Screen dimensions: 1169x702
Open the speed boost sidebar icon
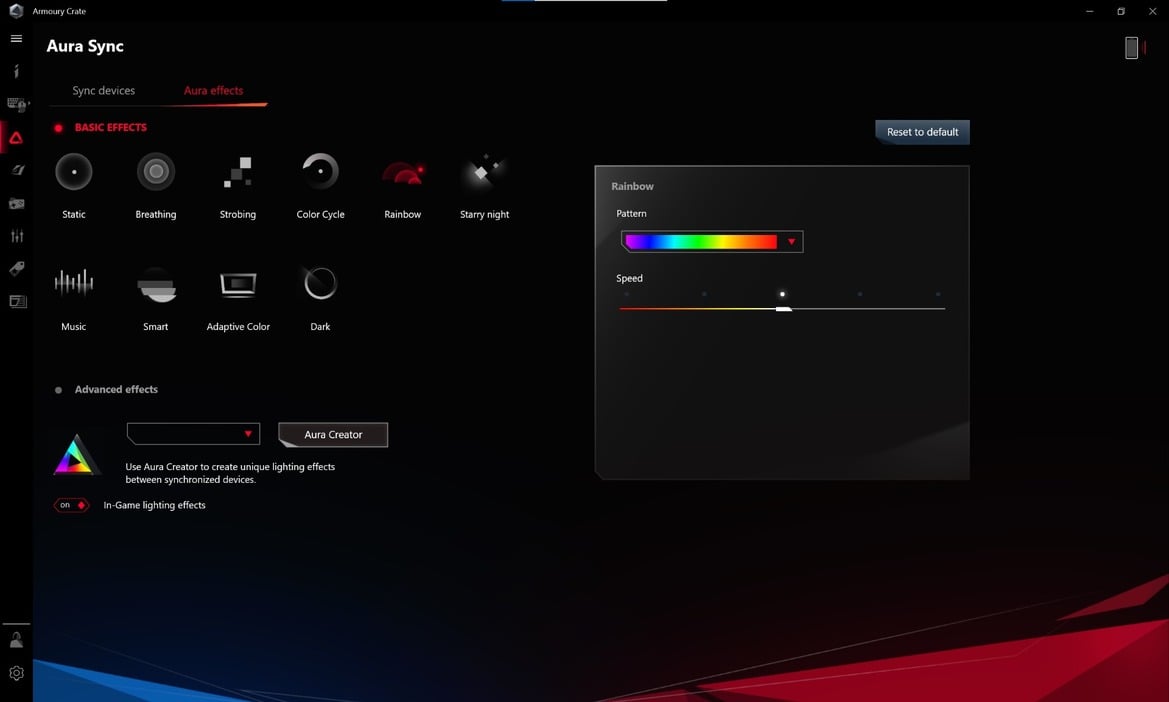[x=18, y=170]
